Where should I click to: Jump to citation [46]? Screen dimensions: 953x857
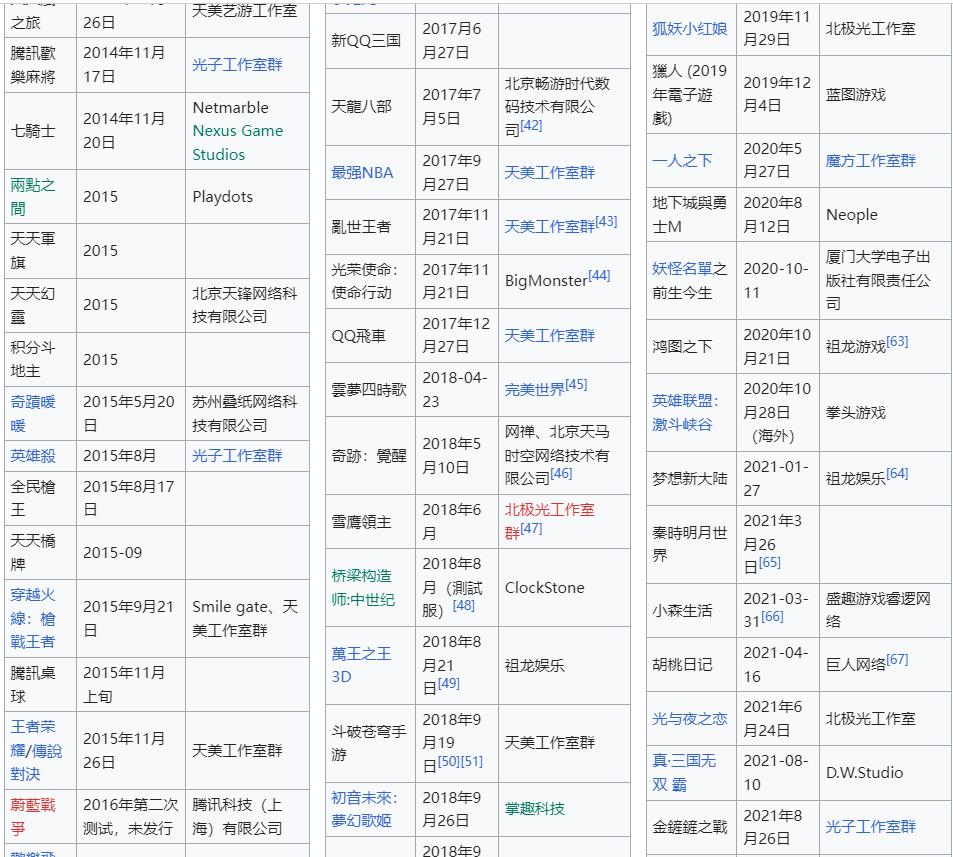pyautogui.click(x=561, y=473)
